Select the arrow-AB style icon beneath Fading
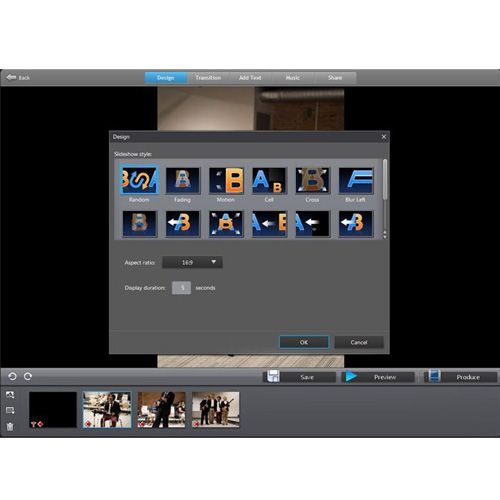 (183, 223)
